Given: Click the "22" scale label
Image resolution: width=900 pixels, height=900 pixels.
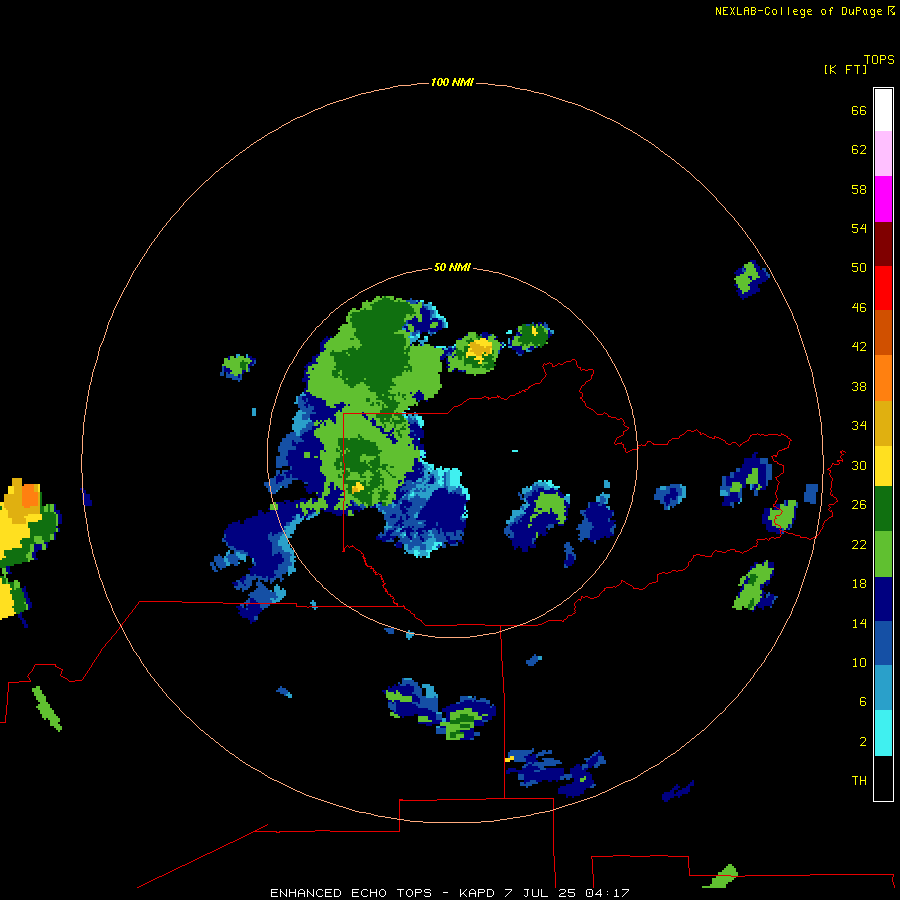Looking at the screenshot, I should click(859, 544).
